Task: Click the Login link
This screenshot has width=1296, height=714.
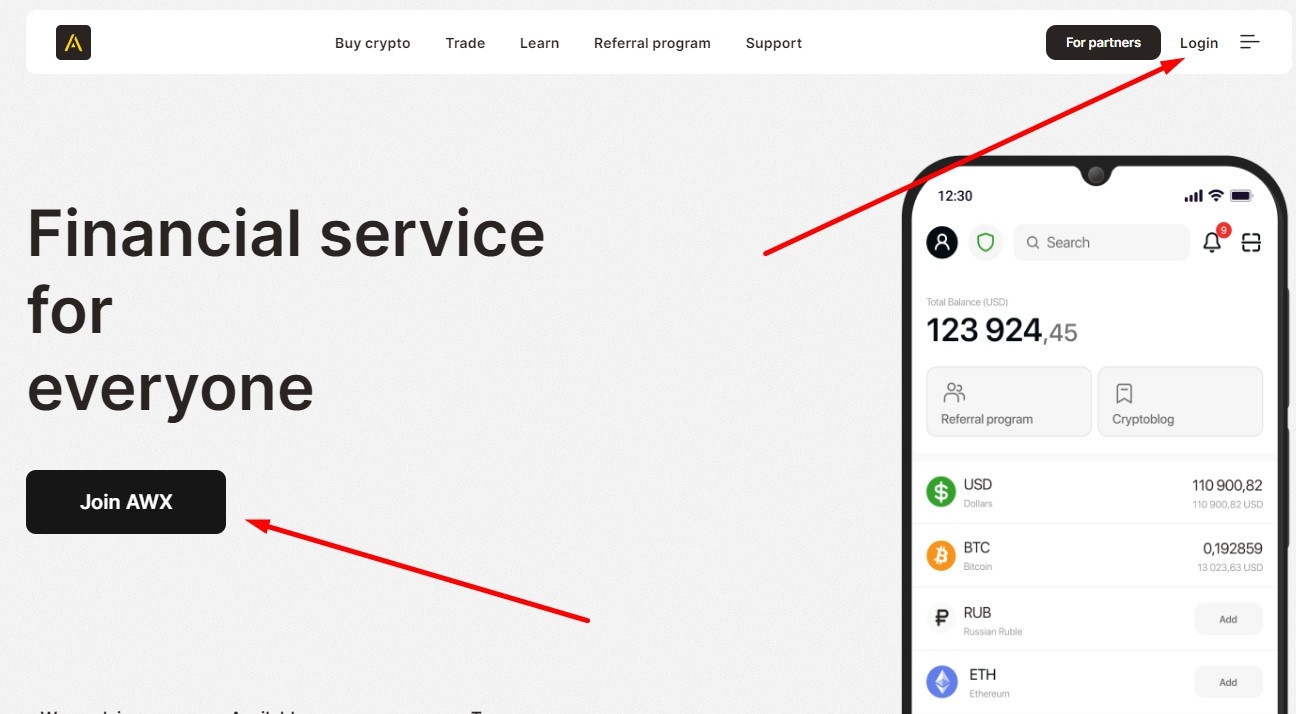Action: click(x=1198, y=43)
